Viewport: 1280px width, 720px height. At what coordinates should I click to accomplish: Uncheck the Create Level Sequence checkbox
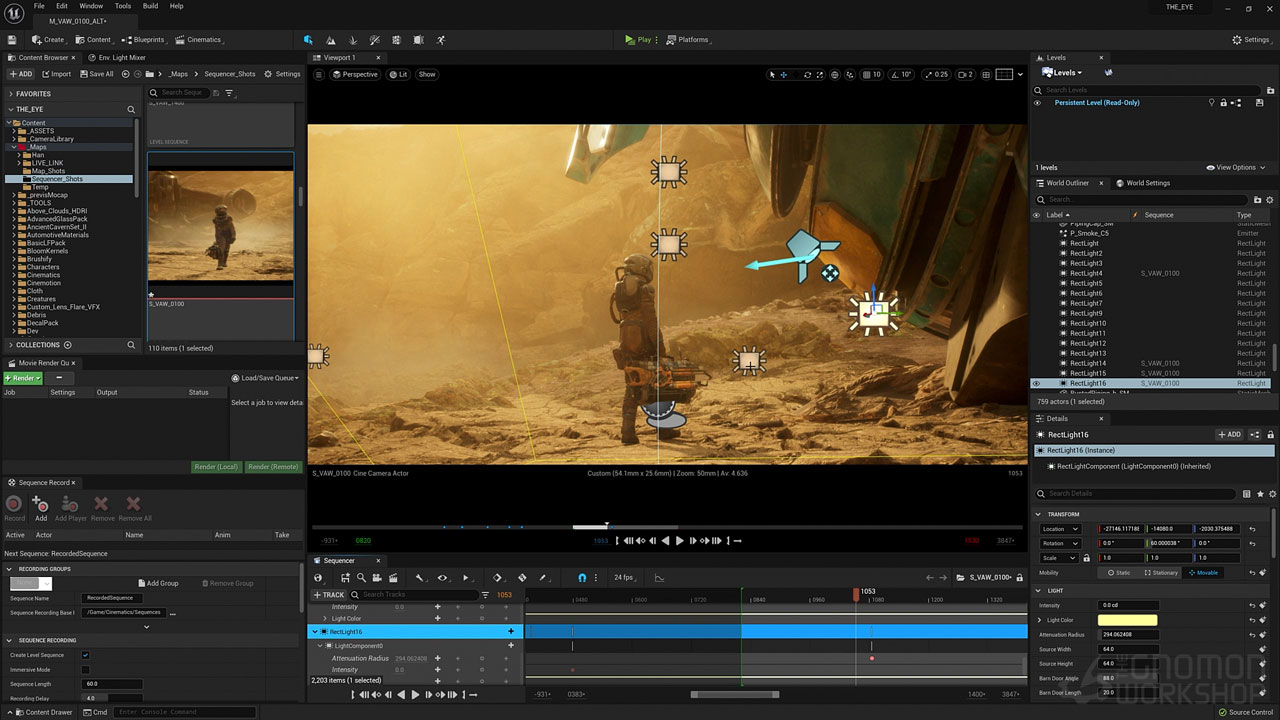tap(85, 655)
